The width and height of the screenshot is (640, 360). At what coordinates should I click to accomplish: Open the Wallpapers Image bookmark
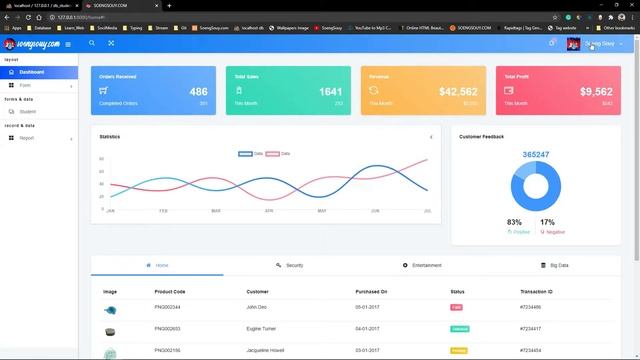pos(289,28)
